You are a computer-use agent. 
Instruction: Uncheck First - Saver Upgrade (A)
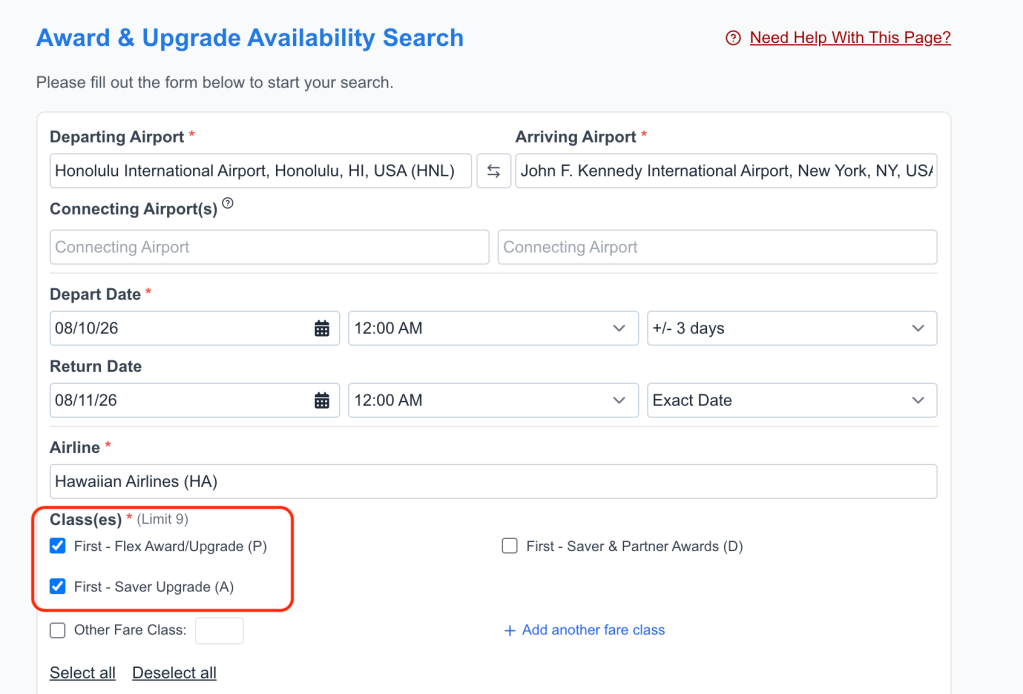pyautogui.click(x=58, y=587)
